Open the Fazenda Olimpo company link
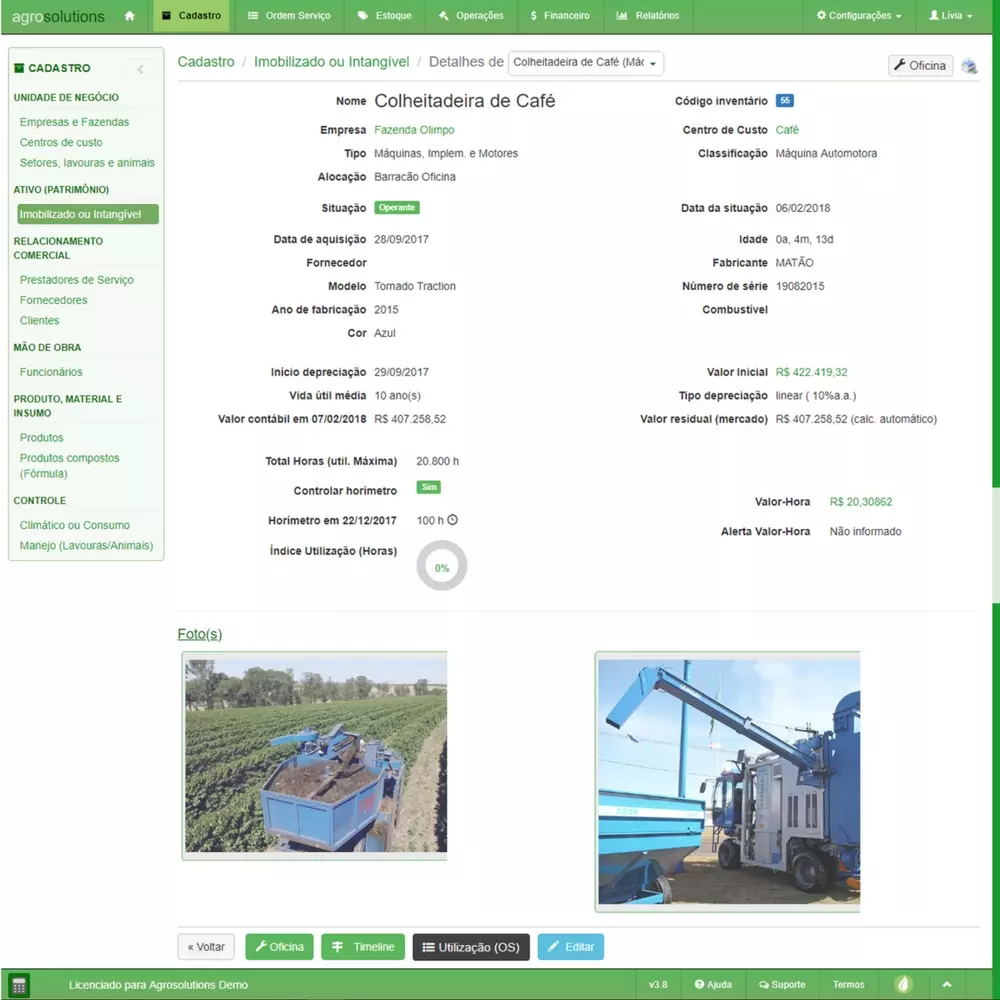The image size is (1000, 1000). (414, 130)
